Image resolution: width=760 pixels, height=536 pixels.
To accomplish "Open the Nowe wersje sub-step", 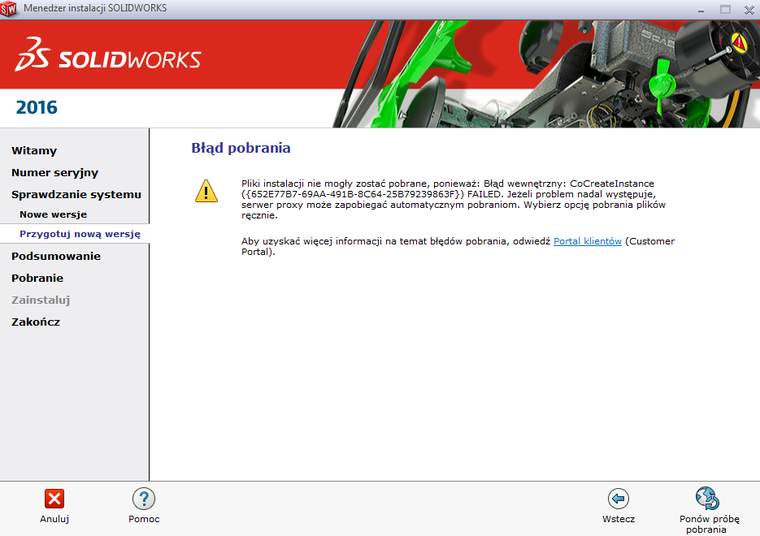I will tap(53, 214).
